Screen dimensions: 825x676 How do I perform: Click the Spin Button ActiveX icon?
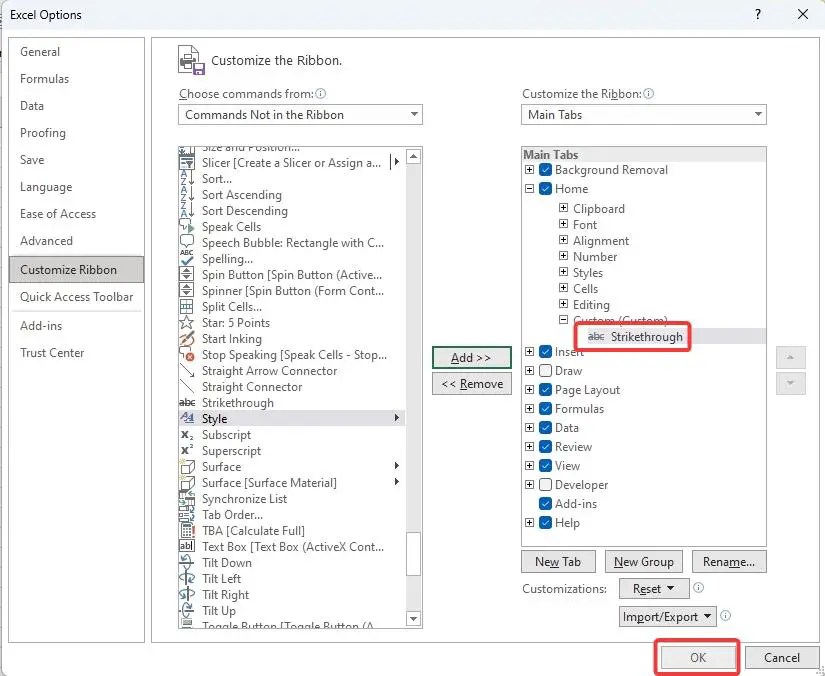pos(187,275)
